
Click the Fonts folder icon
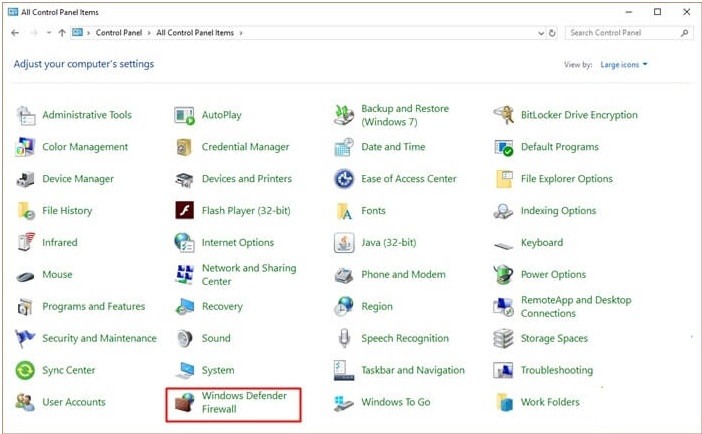pos(344,211)
